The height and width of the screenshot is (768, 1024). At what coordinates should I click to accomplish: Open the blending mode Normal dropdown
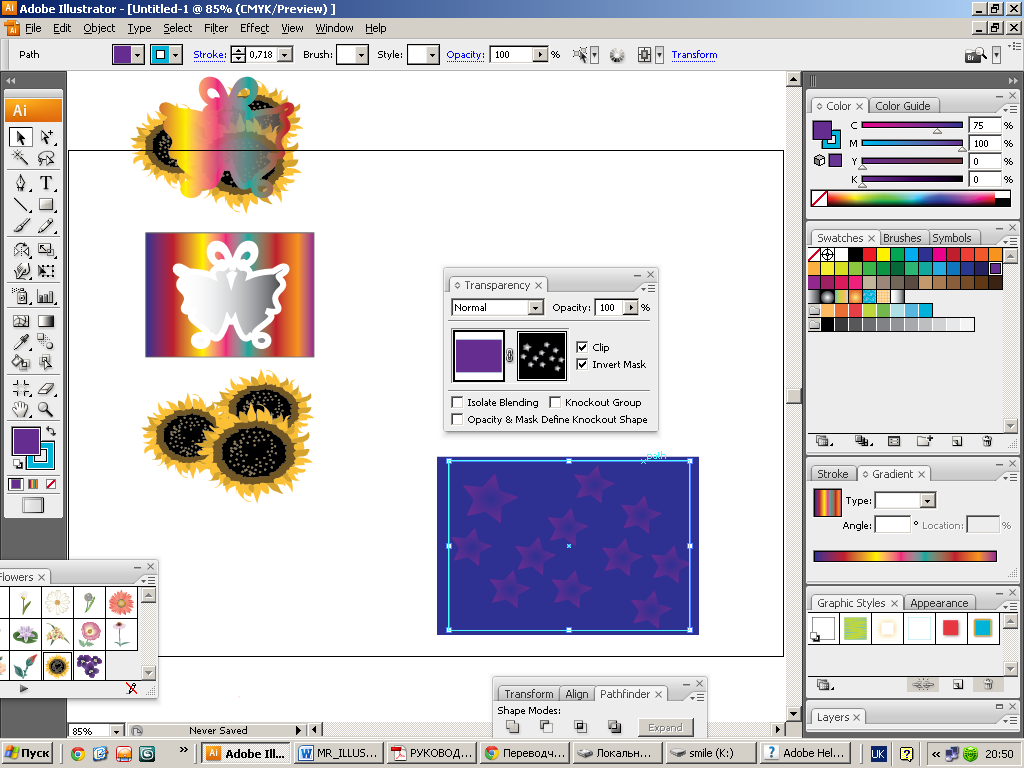[x=536, y=307]
